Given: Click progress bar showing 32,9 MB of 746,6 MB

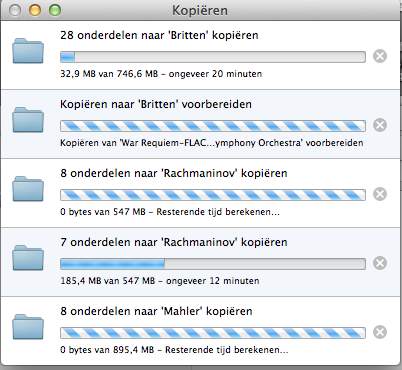Looking at the screenshot, I should point(213,57).
